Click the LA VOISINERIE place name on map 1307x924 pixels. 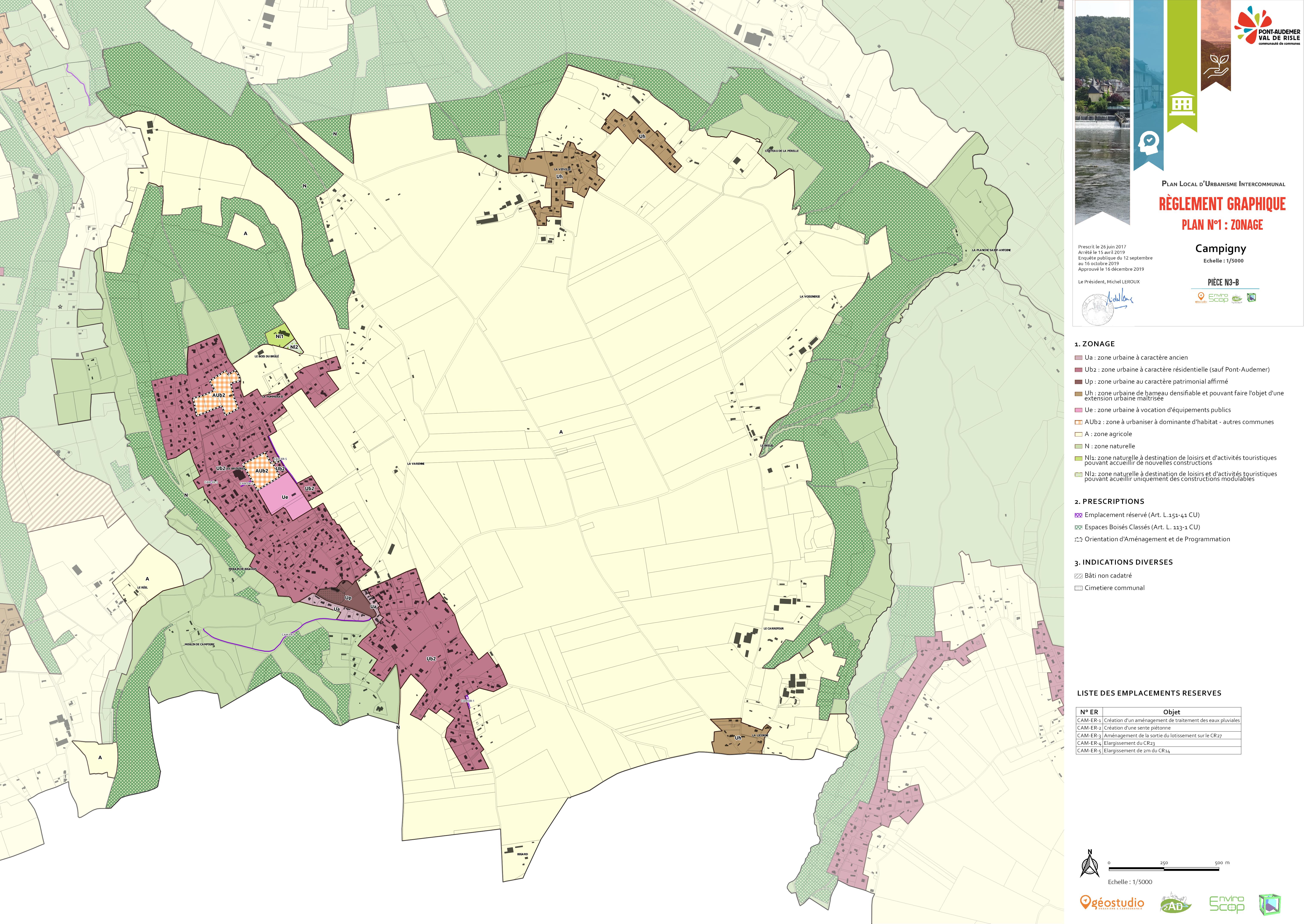(x=810, y=296)
